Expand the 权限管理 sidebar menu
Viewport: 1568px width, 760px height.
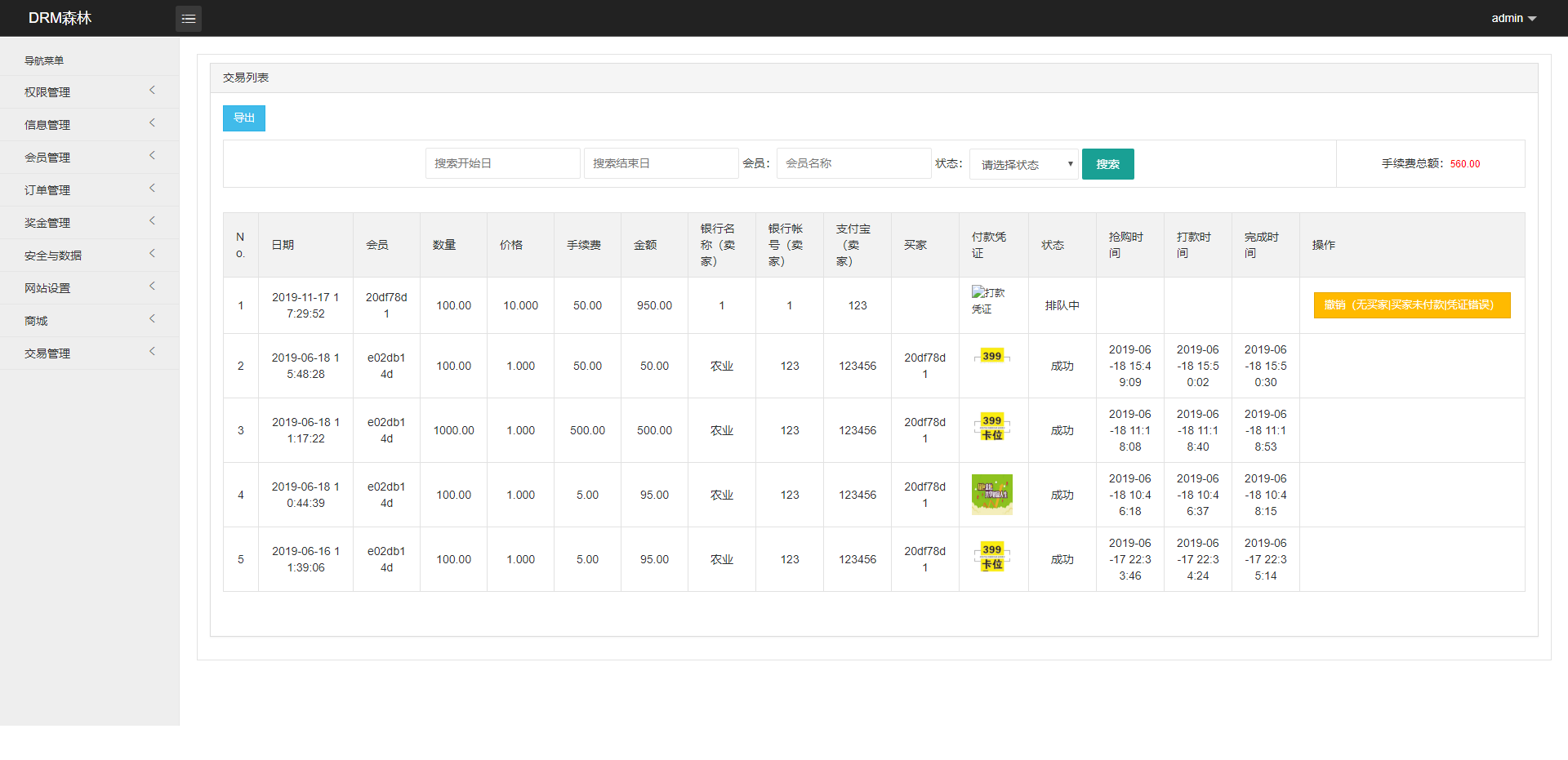89,92
